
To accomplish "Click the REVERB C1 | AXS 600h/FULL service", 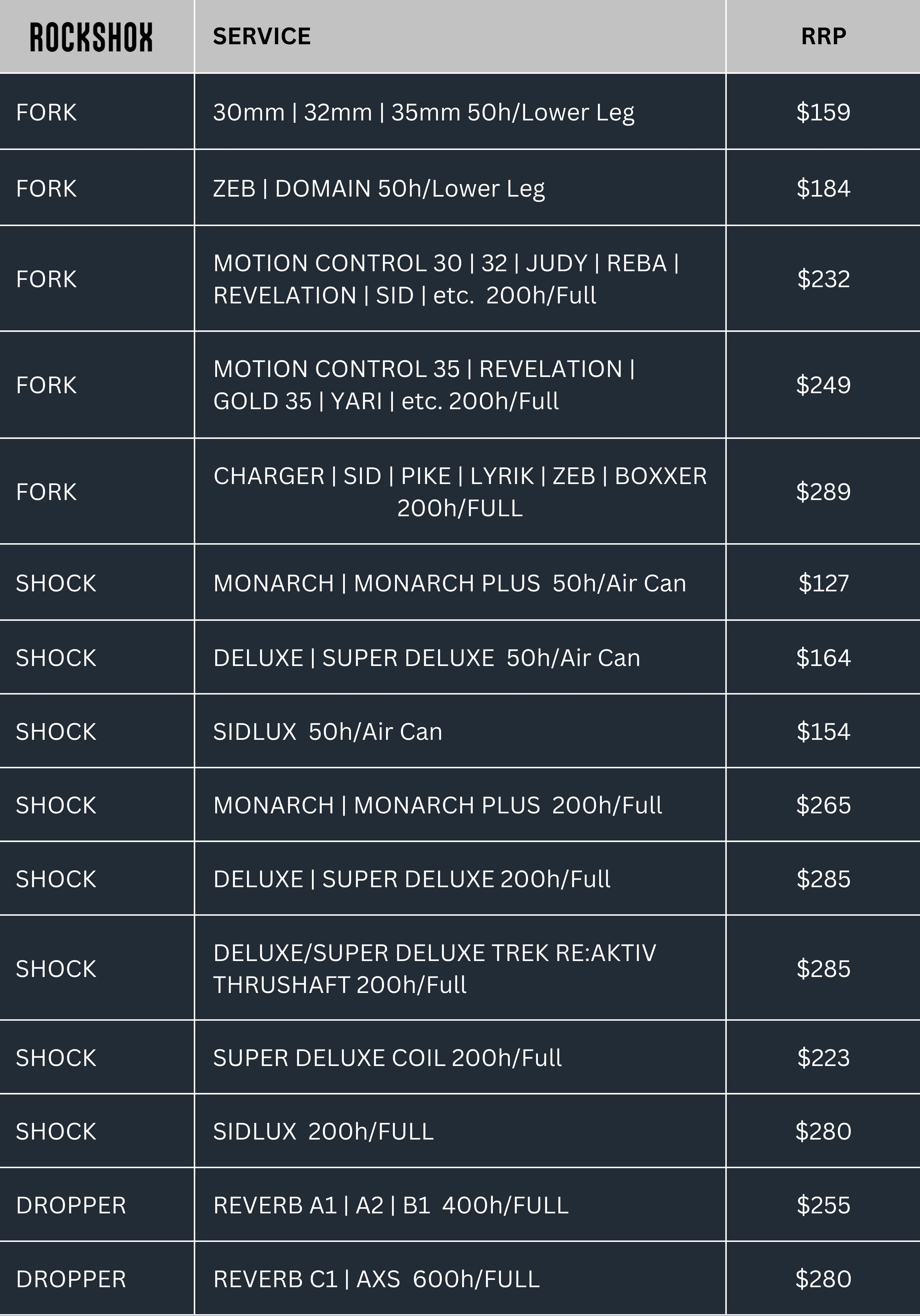I will coord(376,1279).
